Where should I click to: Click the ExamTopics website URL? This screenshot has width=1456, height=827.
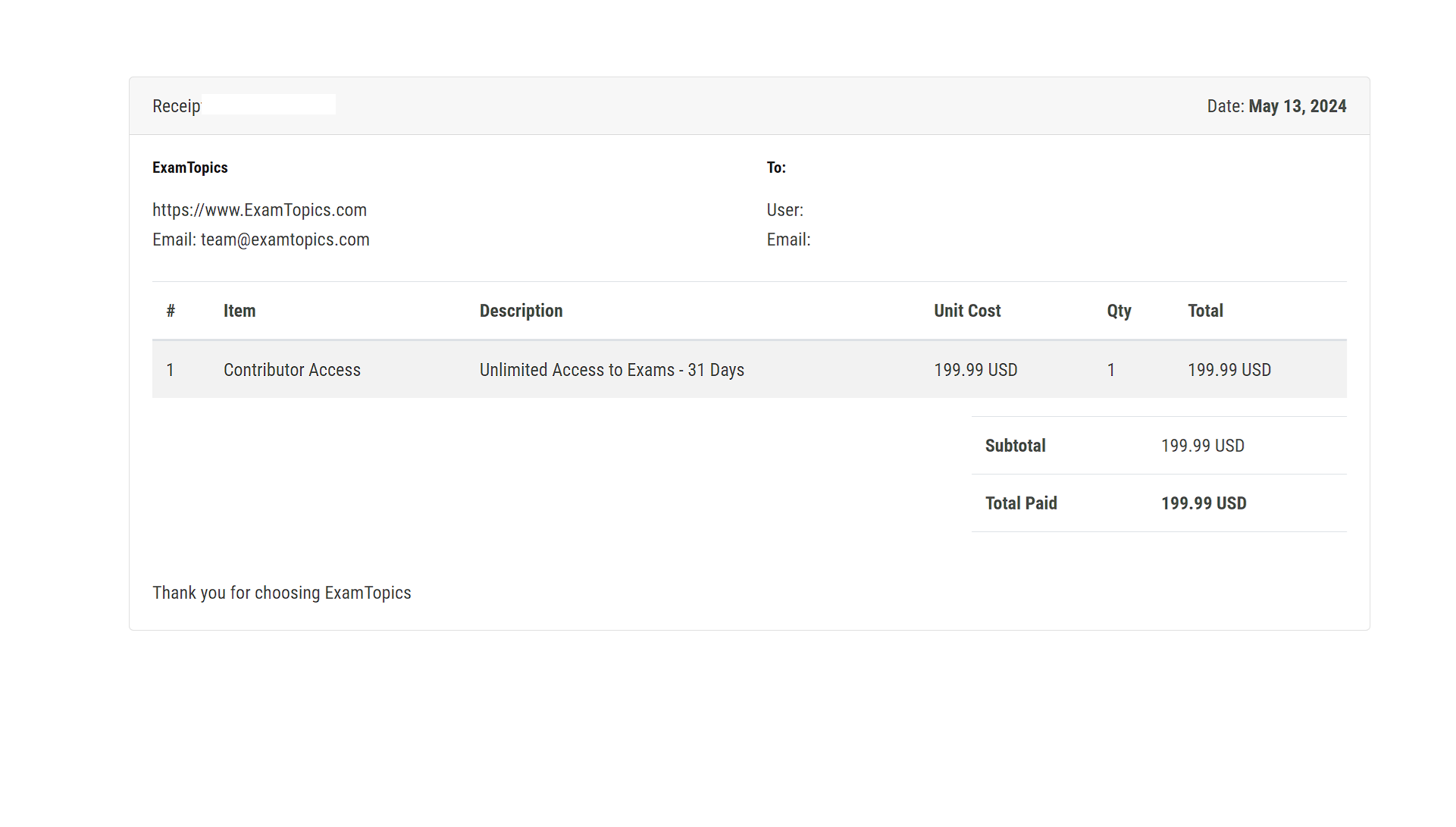259,210
